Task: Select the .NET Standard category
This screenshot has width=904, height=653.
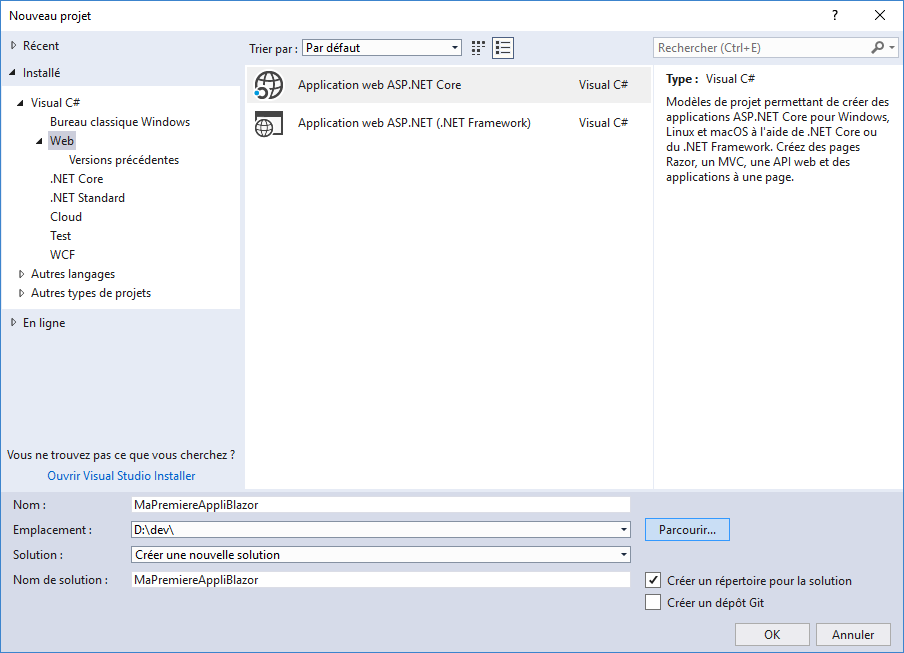Action: 87,198
